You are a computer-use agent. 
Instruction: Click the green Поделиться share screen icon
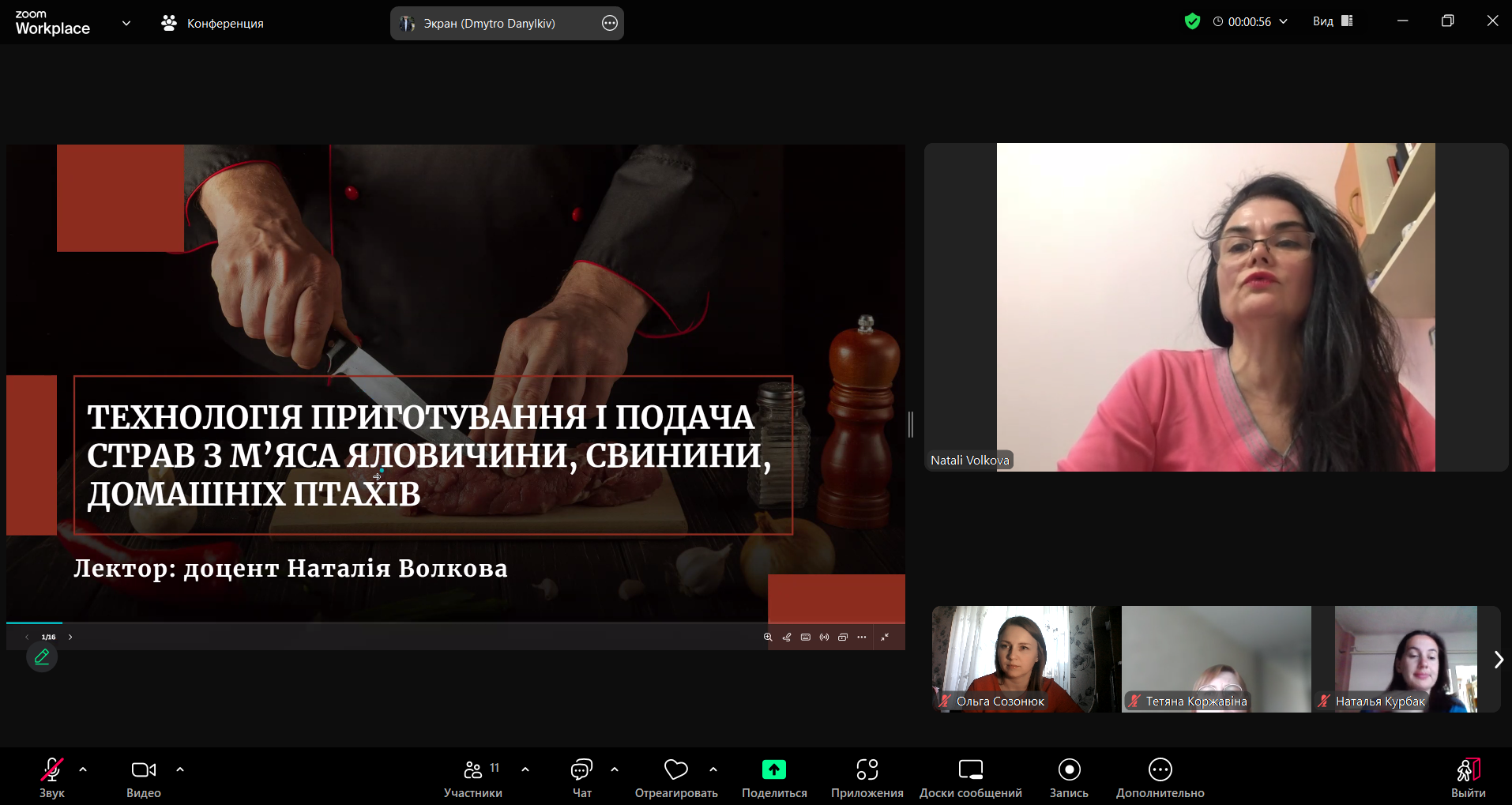pos(774,770)
